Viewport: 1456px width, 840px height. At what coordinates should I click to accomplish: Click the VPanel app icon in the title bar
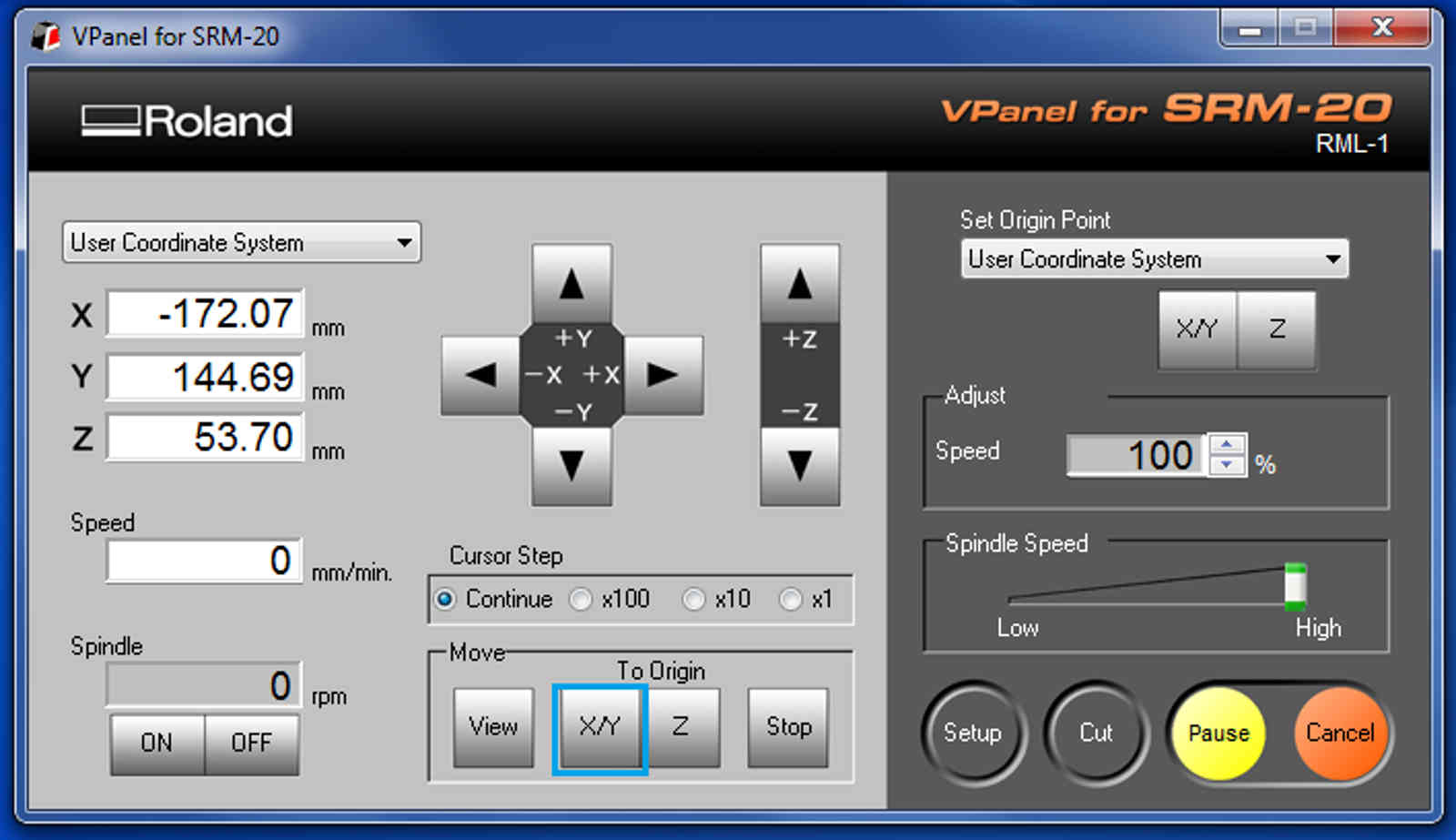click(x=45, y=35)
